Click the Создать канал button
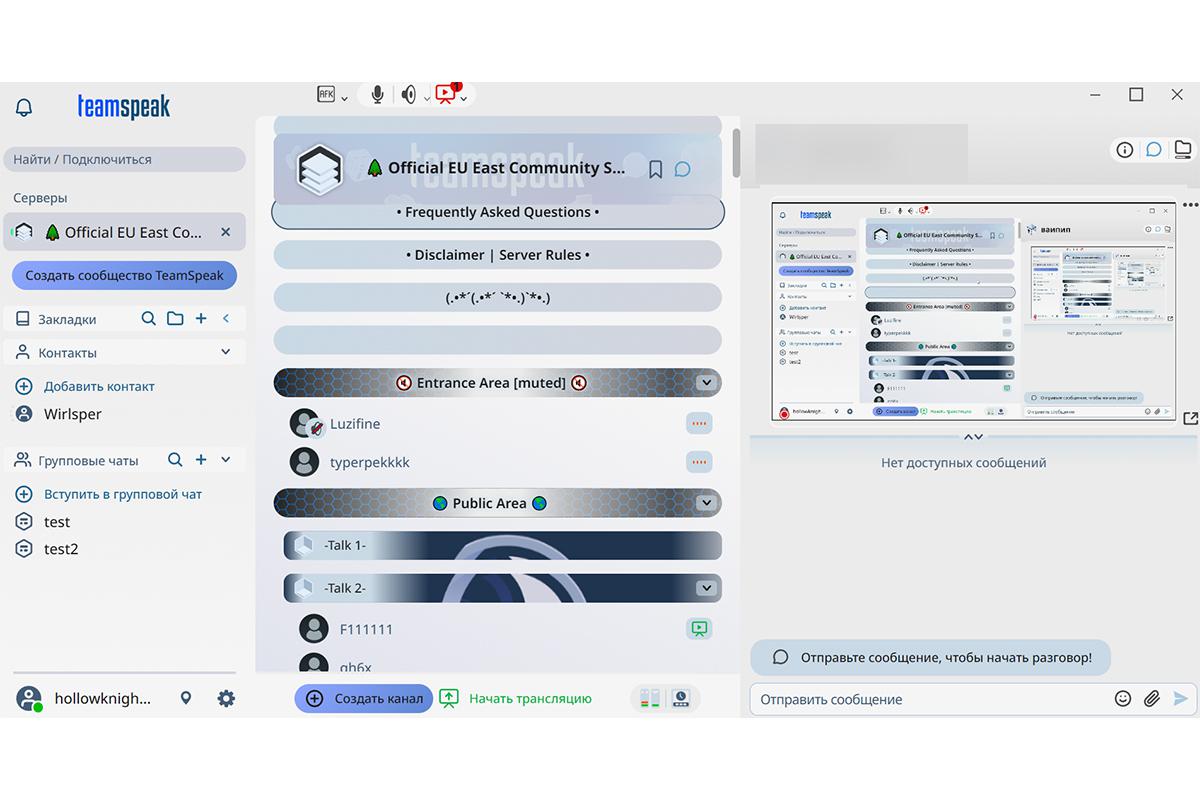This screenshot has height=800, width=1200. [363, 698]
